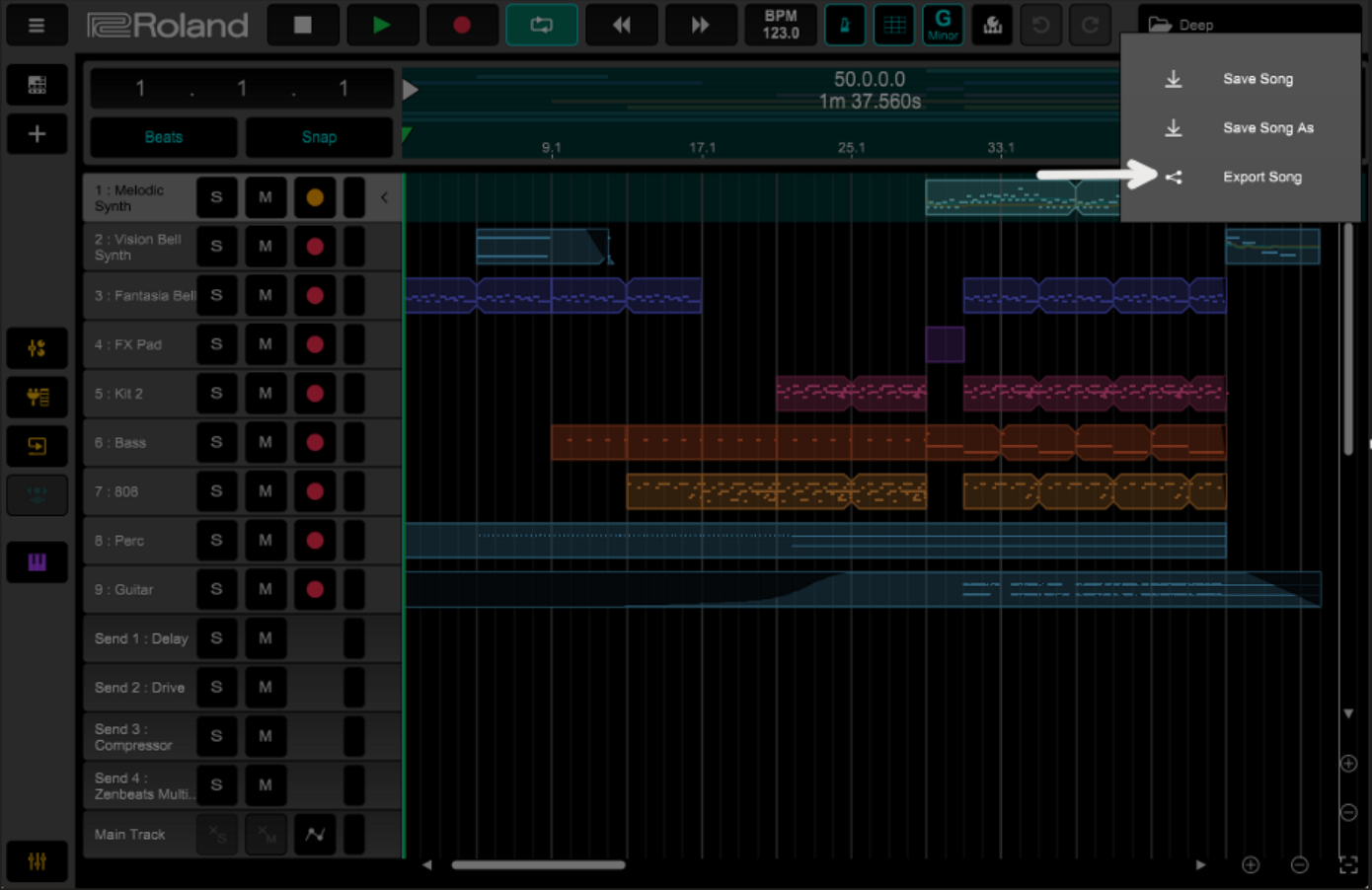Viewport: 1372px width, 890px height.
Task: Zoom out vertically with right-side minus icon
Action: (x=1348, y=812)
